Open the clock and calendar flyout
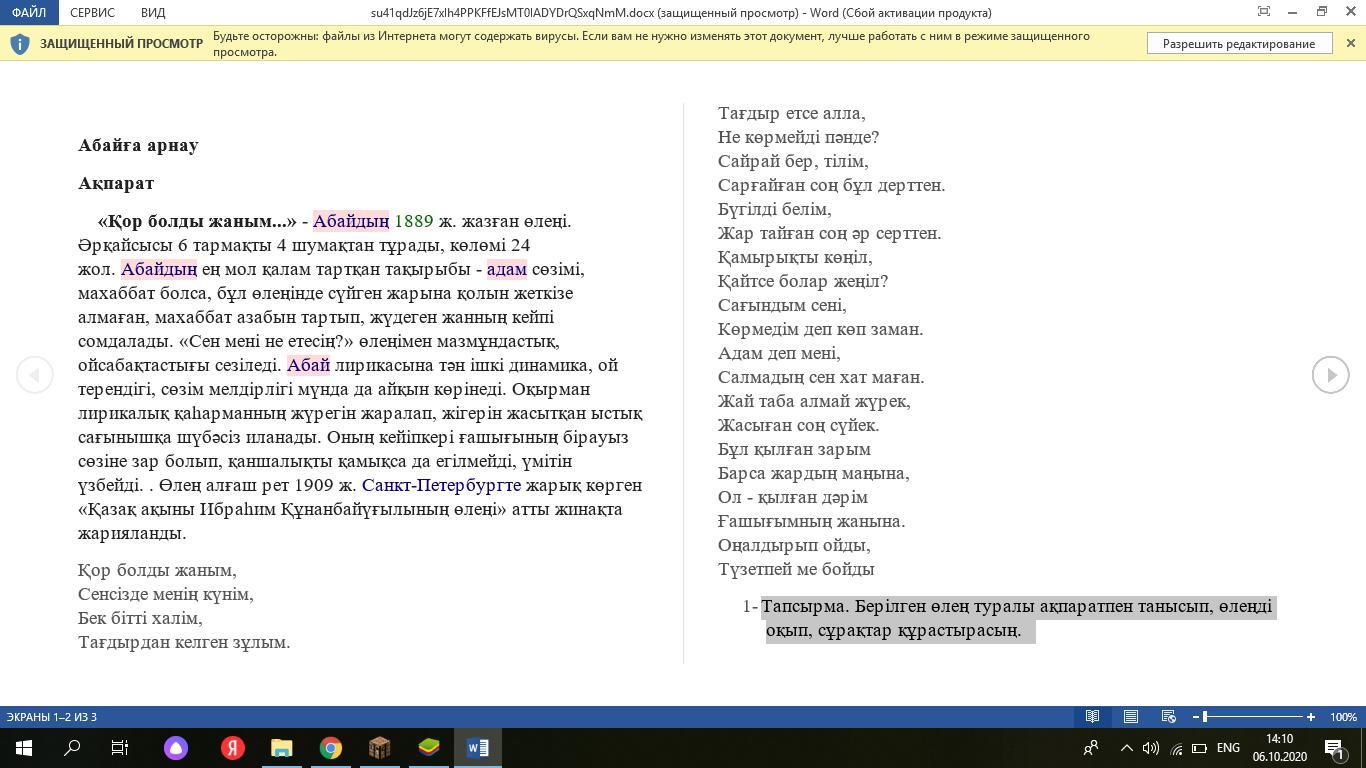 tap(1279, 748)
